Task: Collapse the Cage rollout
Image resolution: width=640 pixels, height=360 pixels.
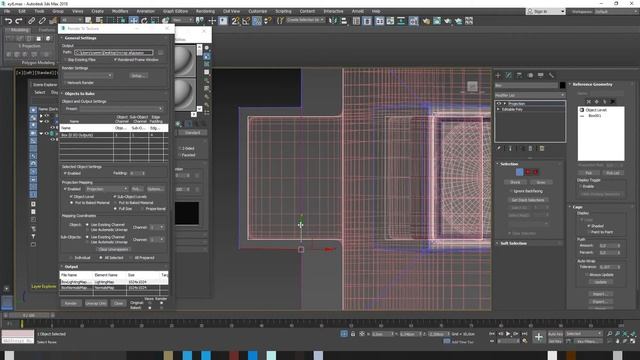Action: tap(577, 207)
